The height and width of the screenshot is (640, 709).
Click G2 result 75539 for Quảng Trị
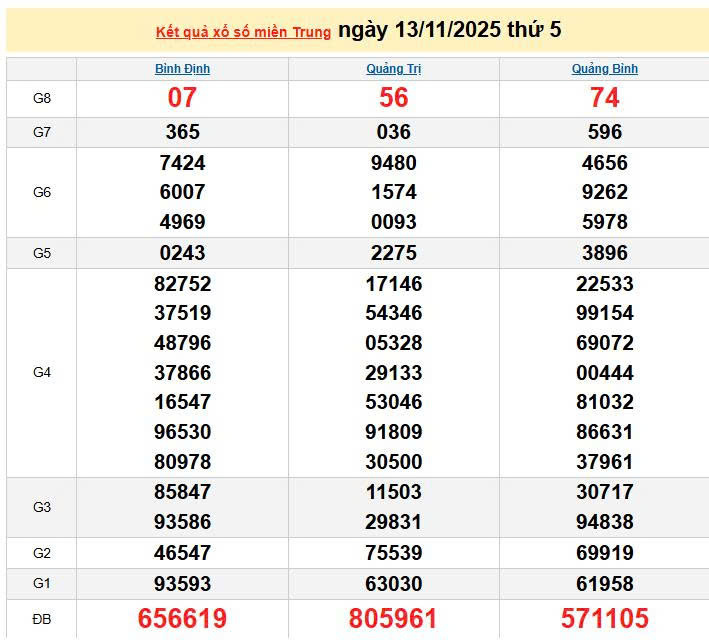(x=393, y=553)
